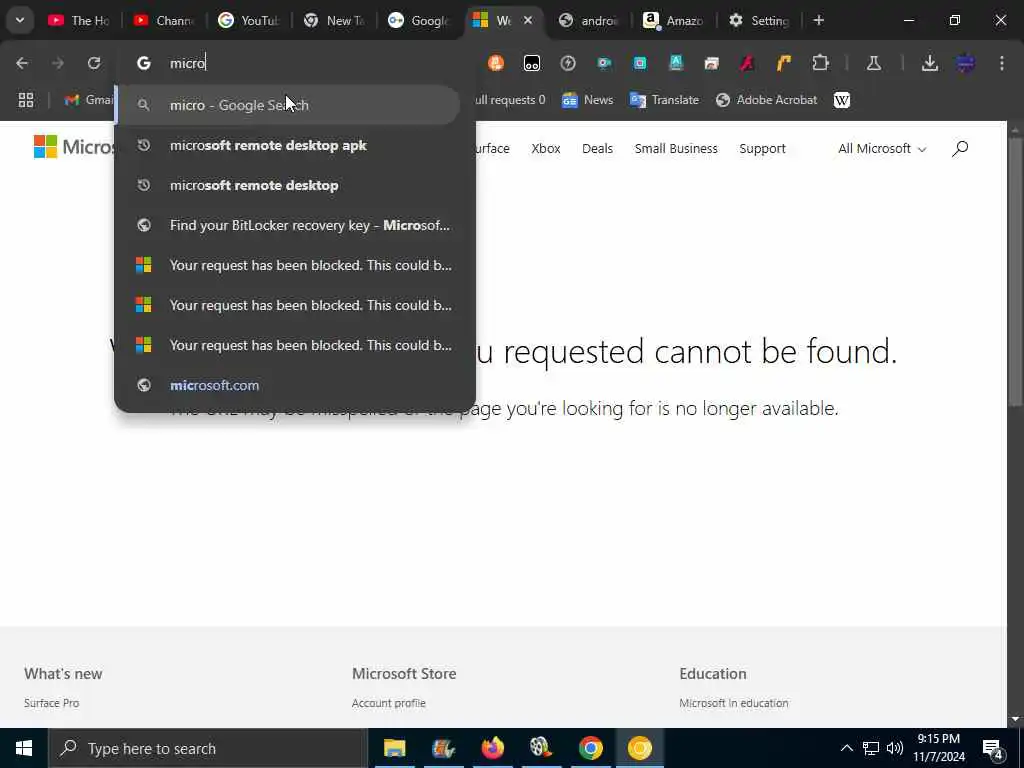This screenshot has height=768, width=1024.
Task: Switch to the 'The Ho' YouTube tab
Action: (x=78, y=20)
